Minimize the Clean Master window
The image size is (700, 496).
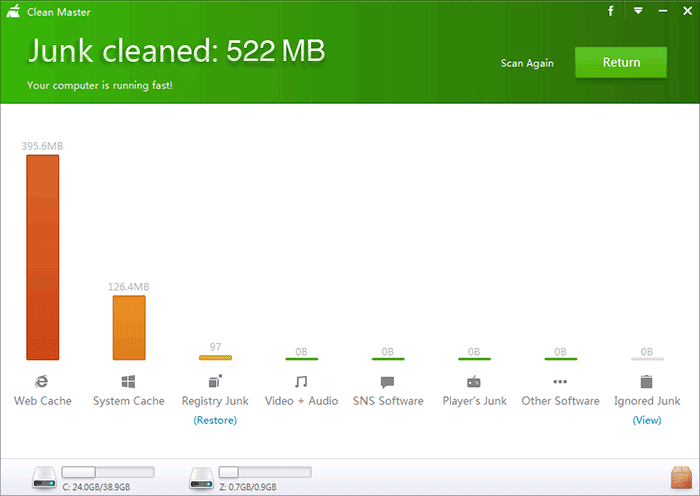(x=663, y=11)
